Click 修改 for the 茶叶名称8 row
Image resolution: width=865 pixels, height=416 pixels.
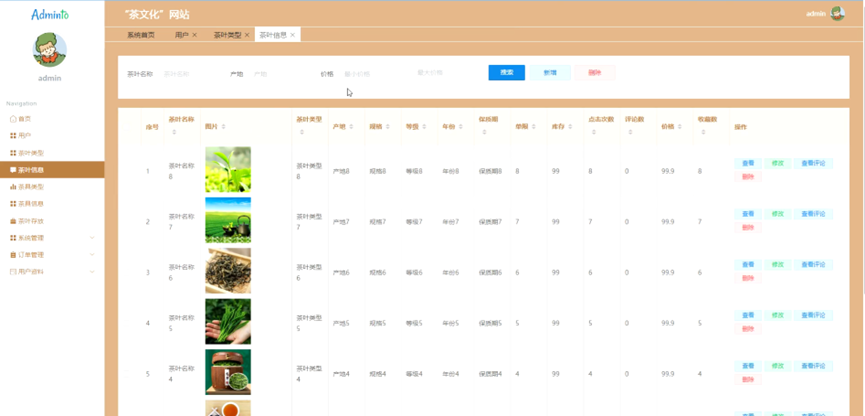pyautogui.click(x=778, y=163)
